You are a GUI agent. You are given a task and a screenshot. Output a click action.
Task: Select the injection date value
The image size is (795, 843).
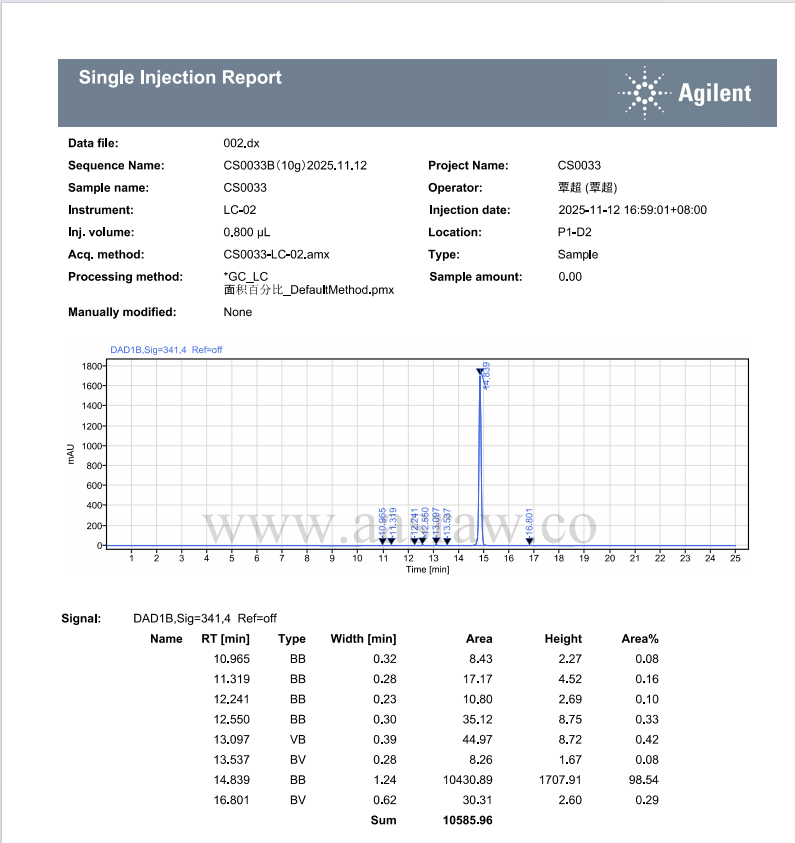pos(632,210)
